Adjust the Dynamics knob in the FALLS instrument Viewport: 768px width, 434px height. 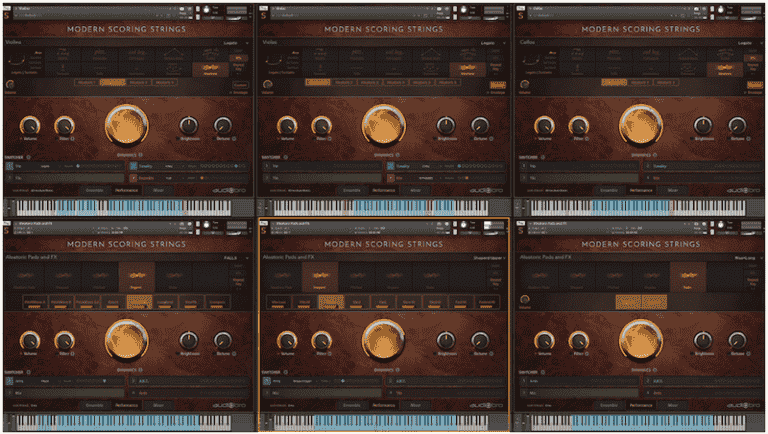[x=126, y=340]
